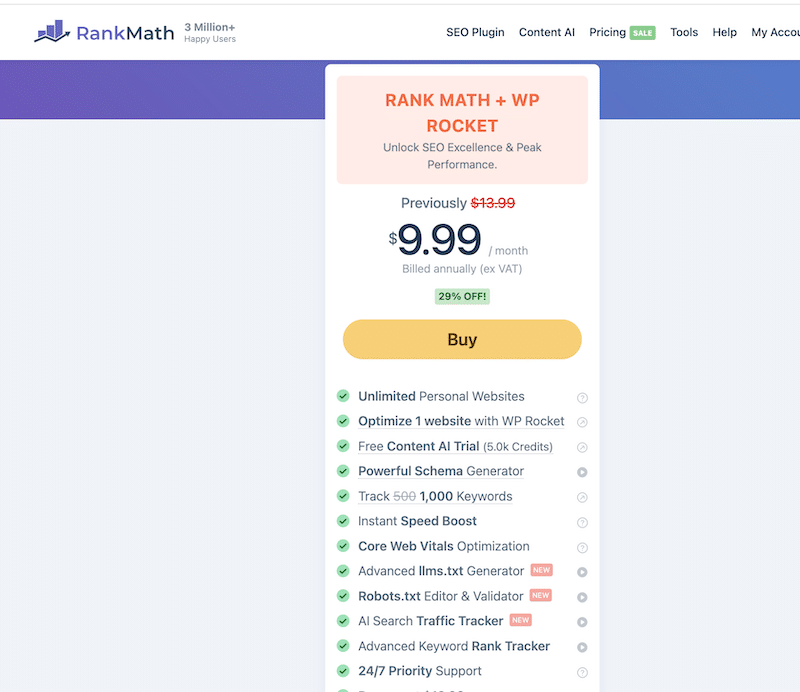Click the link icon beside Optimize 1 website
The image size is (800, 692).
click(582, 421)
